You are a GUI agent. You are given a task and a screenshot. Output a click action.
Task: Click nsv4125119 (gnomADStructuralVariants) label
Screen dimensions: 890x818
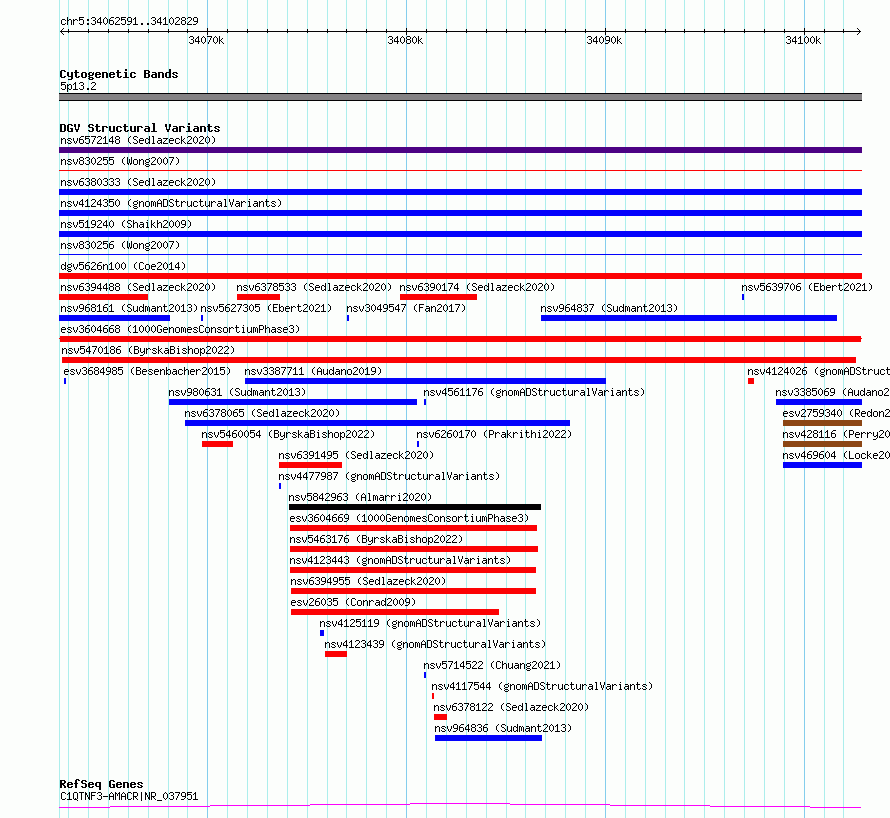tap(430, 623)
